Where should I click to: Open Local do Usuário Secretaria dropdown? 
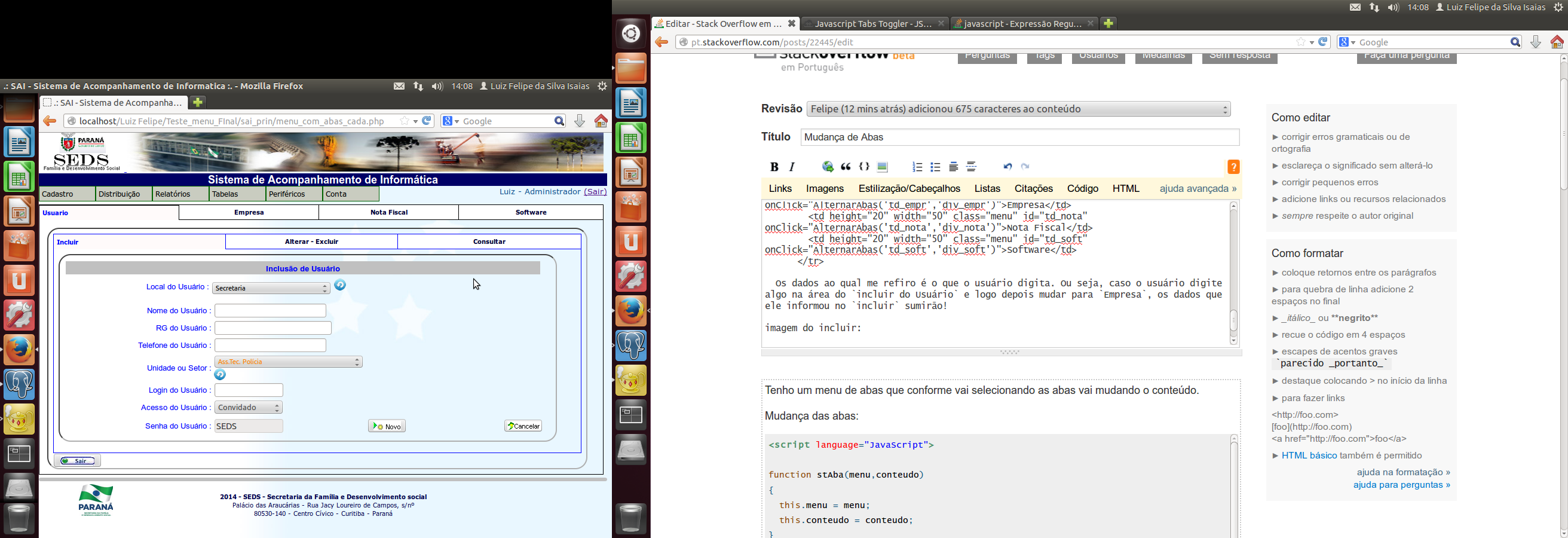[271, 288]
